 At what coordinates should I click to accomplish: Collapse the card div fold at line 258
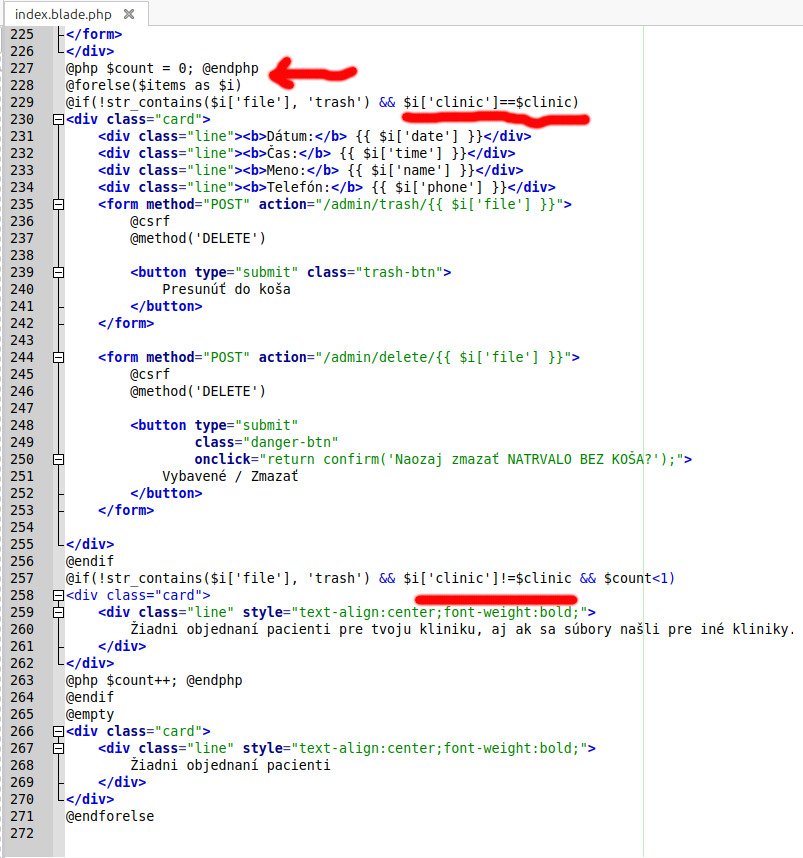[x=58, y=595]
